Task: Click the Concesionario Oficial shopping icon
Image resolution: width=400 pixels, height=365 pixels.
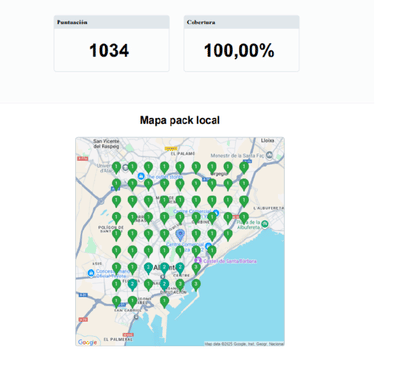Action: [x=91, y=273]
